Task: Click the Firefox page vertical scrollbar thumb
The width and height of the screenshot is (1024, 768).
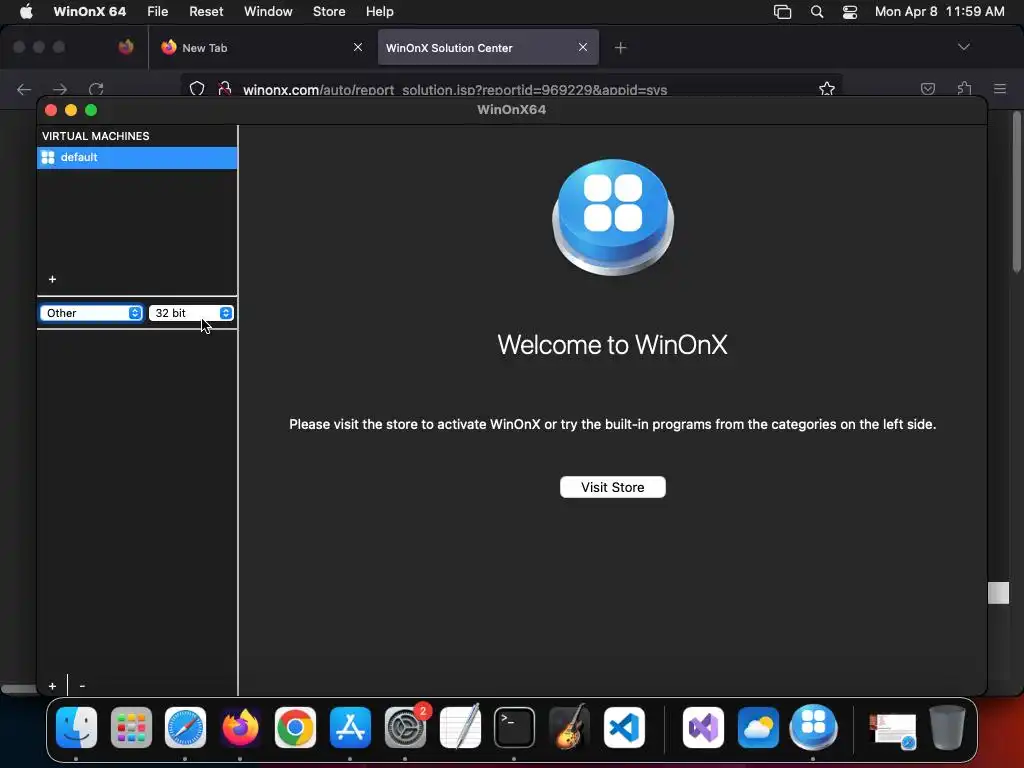Action: pyautogui.click(x=1016, y=192)
